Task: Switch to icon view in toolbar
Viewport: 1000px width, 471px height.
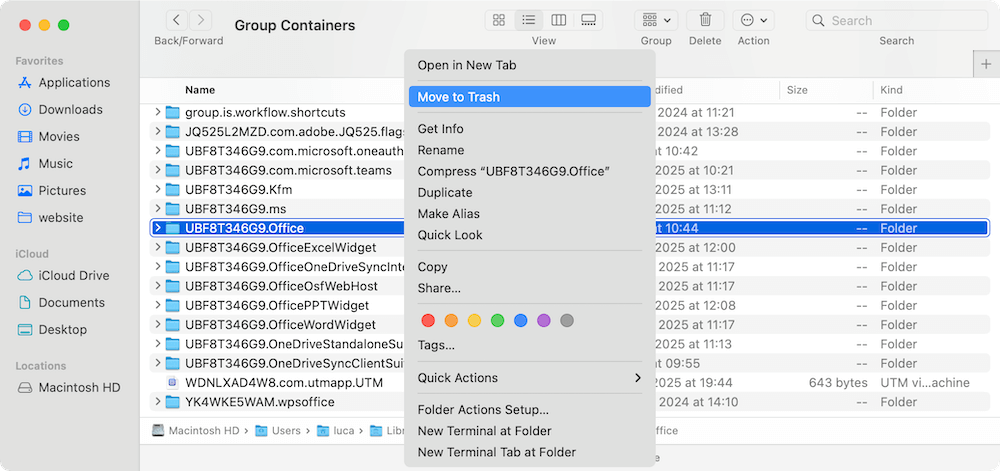Action: (498, 20)
